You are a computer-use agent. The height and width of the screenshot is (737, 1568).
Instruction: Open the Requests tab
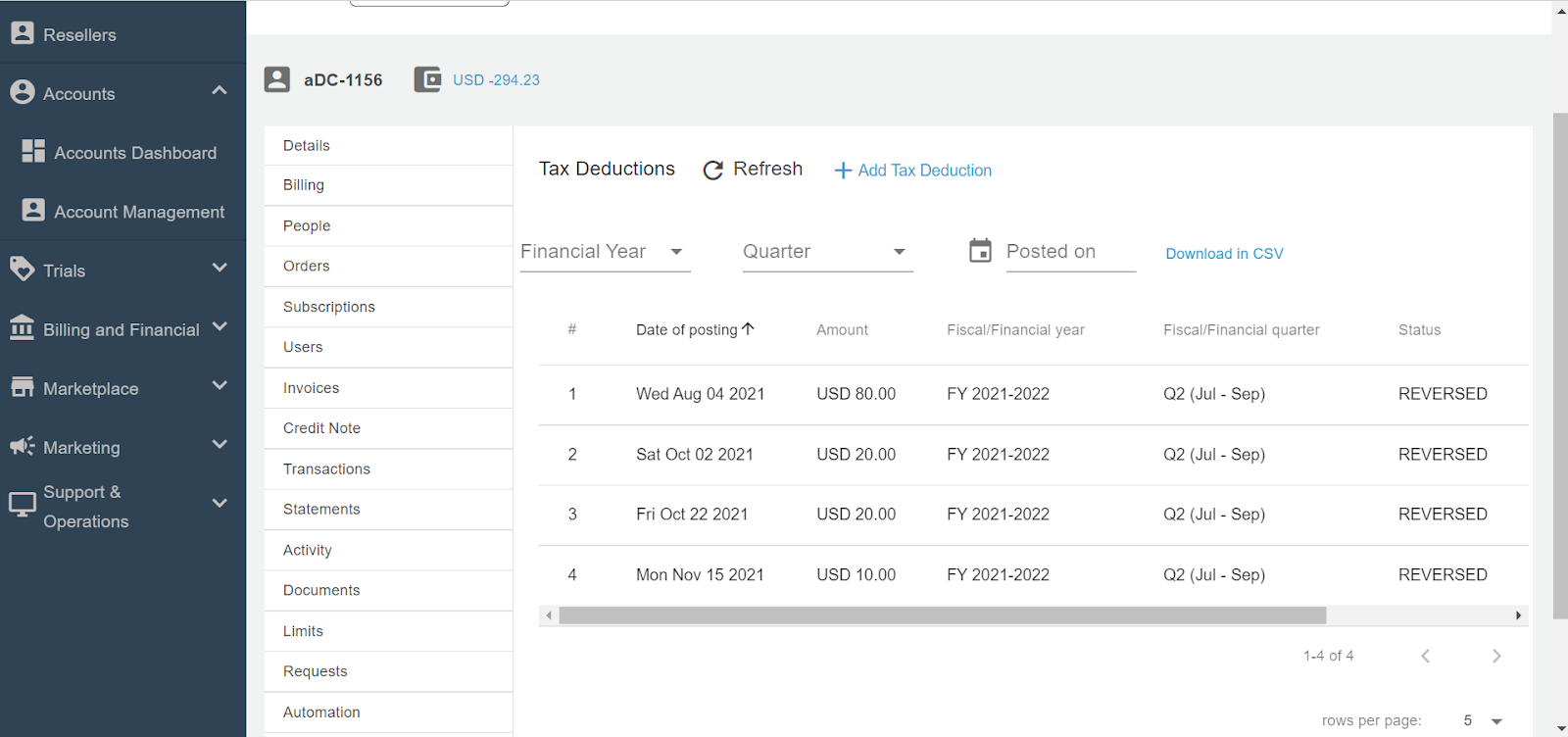coord(388,671)
